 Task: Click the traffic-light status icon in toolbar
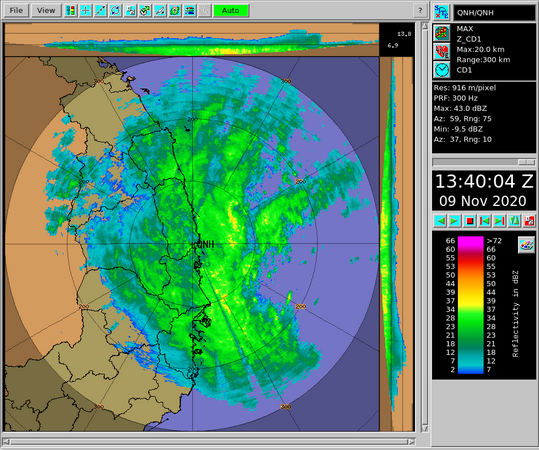pos(70,11)
